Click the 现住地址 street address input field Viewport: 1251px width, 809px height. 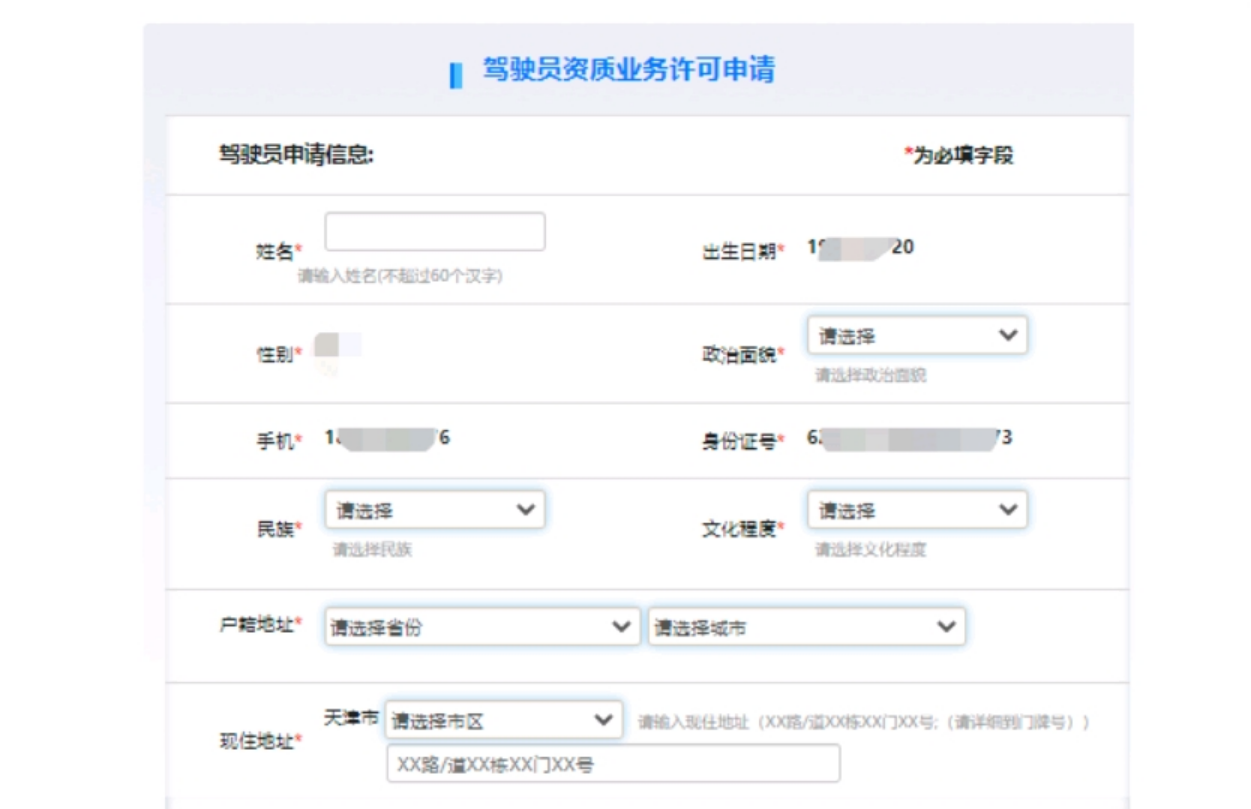click(613, 764)
